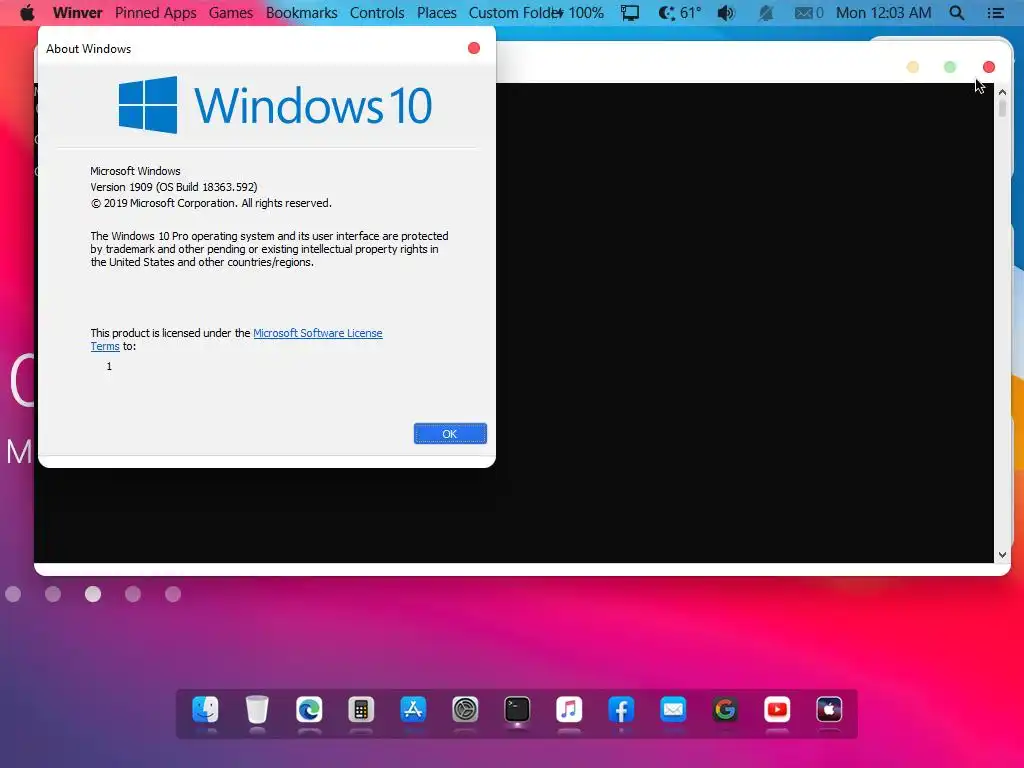Open System Preferences from the dock
The width and height of the screenshot is (1024, 768).
(x=465, y=710)
